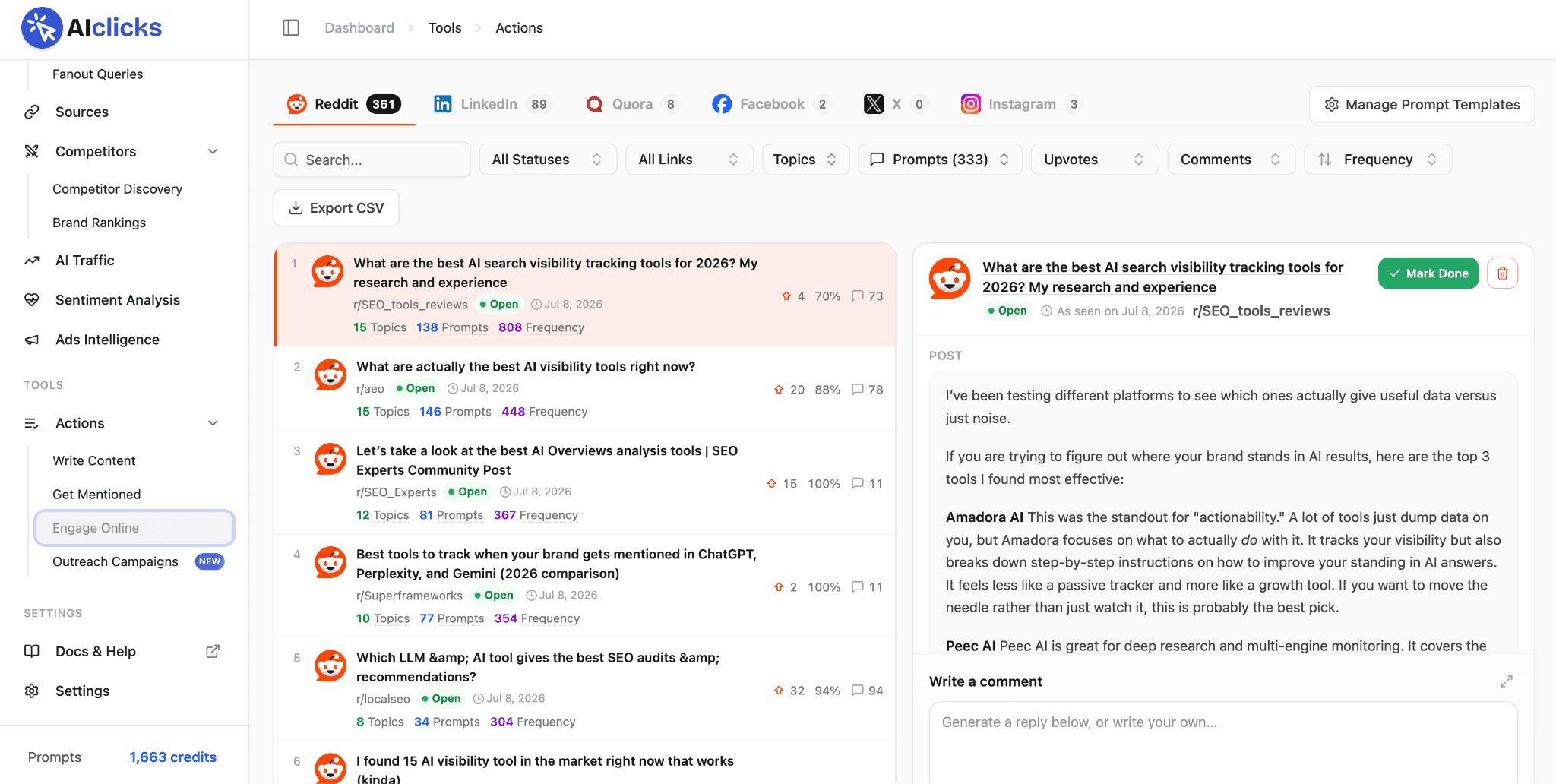Go to the Dashboard breadcrumb
The width and height of the screenshot is (1556, 784).
tap(359, 28)
